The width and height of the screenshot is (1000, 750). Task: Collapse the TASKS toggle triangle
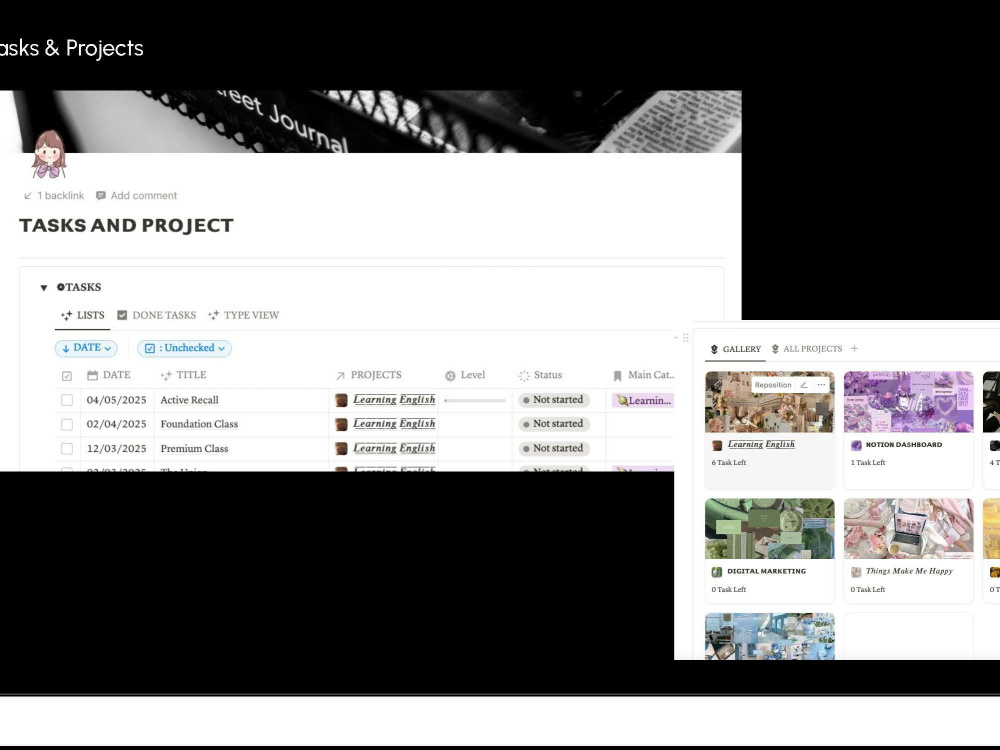(x=44, y=288)
